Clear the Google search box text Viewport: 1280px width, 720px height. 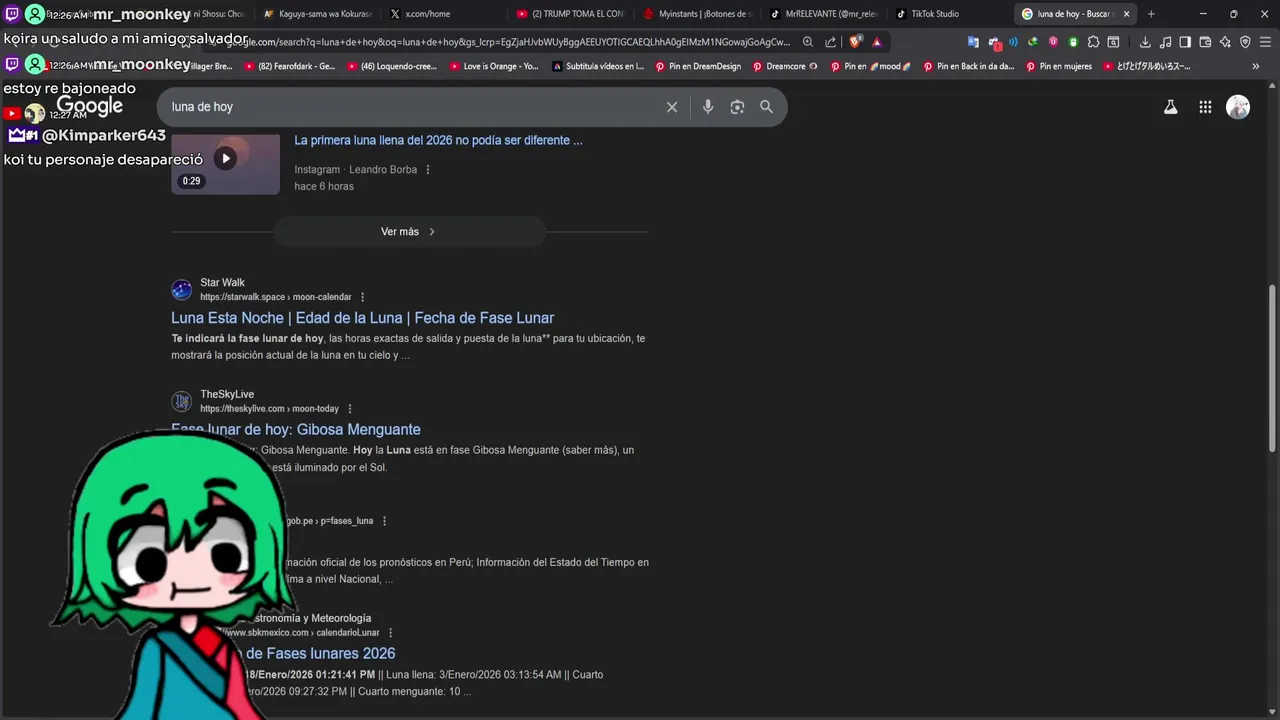(x=672, y=107)
